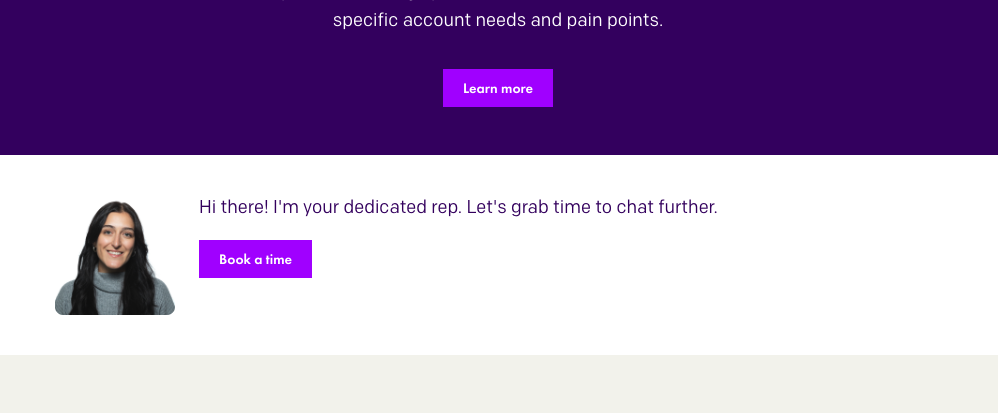The height and width of the screenshot is (413, 998).
Task: Click the word 'time' on Book button
Action: 278,260
